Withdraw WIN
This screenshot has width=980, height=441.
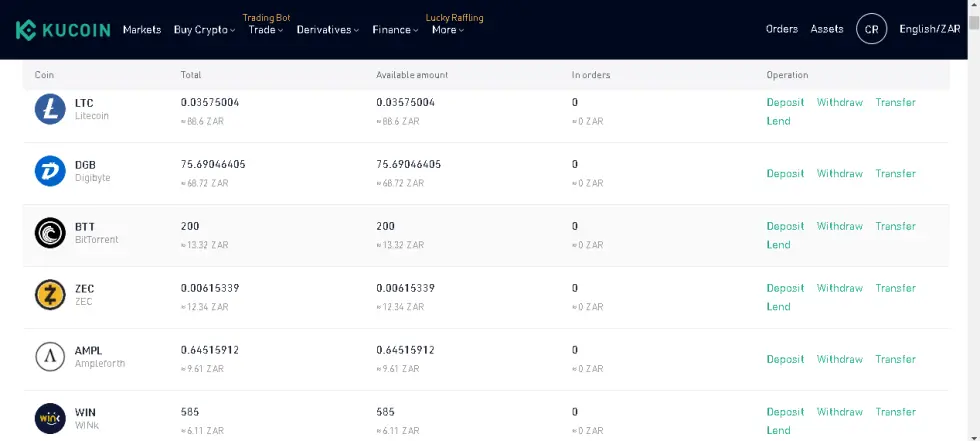[839, 412]
